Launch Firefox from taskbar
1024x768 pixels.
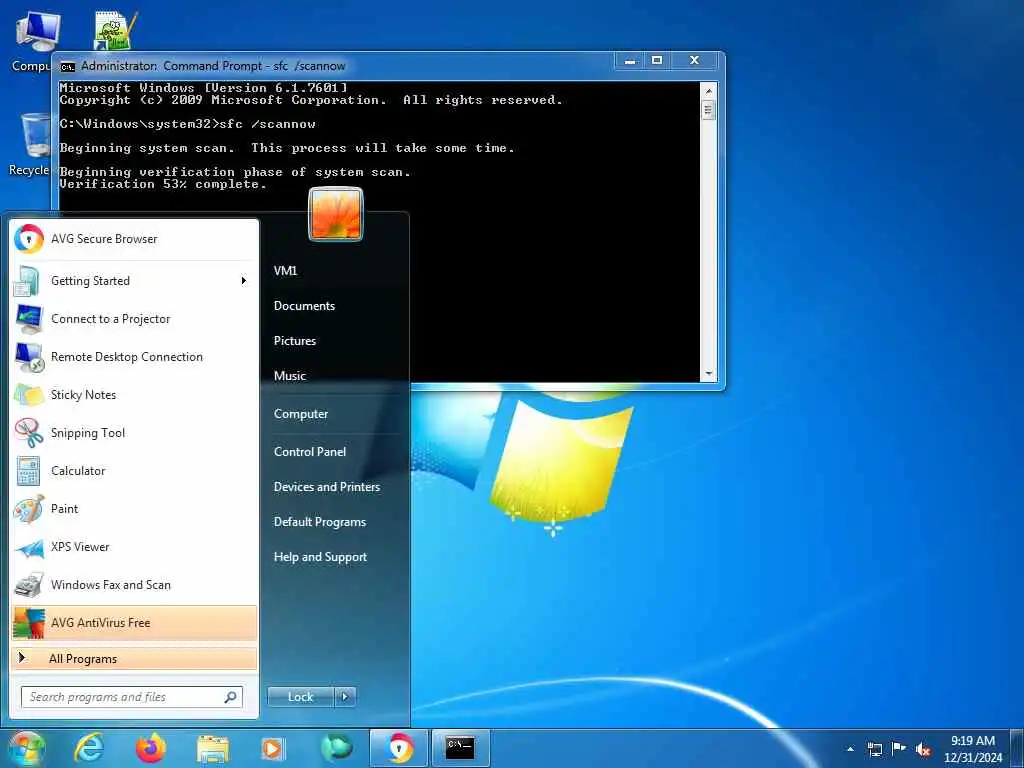(x=151, y=748)
